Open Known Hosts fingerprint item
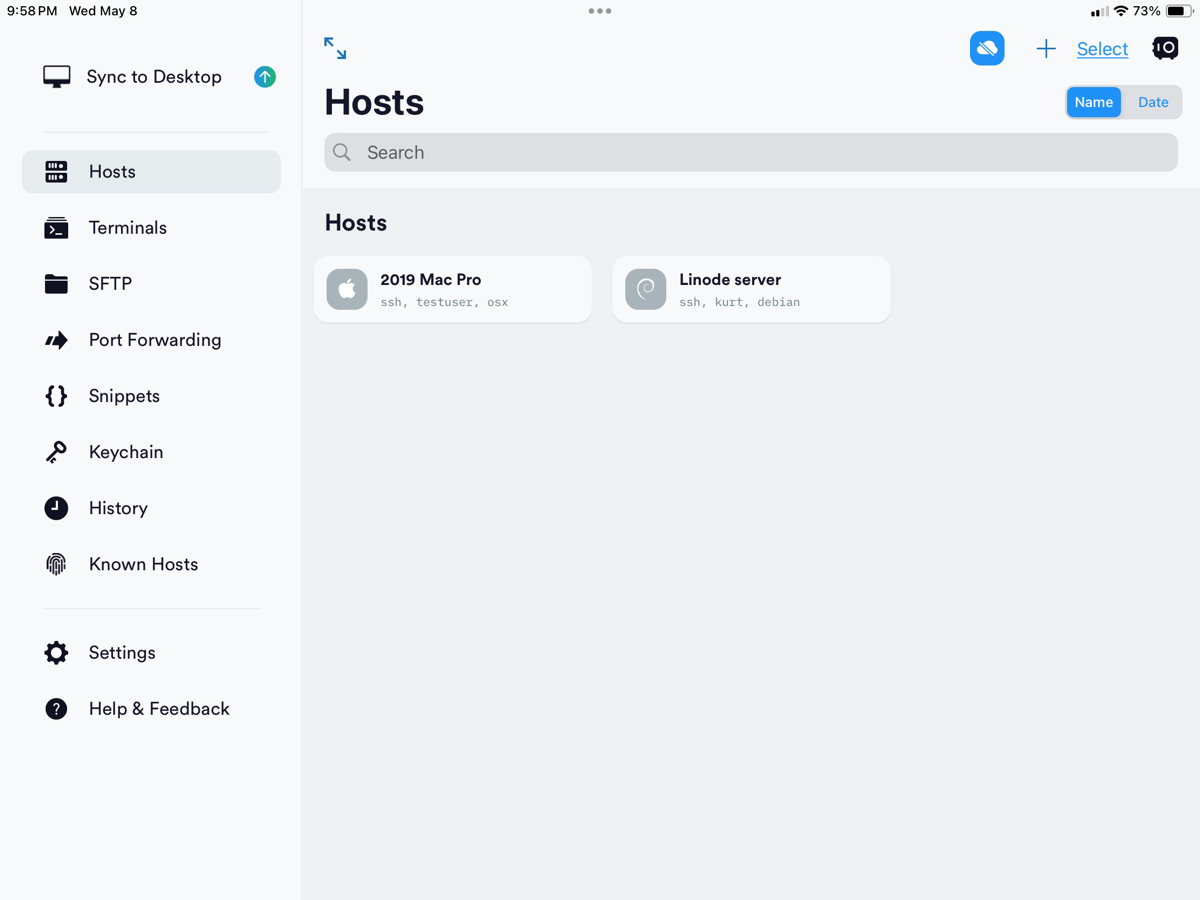1200x900 pixels. click(x=143, y=564)
